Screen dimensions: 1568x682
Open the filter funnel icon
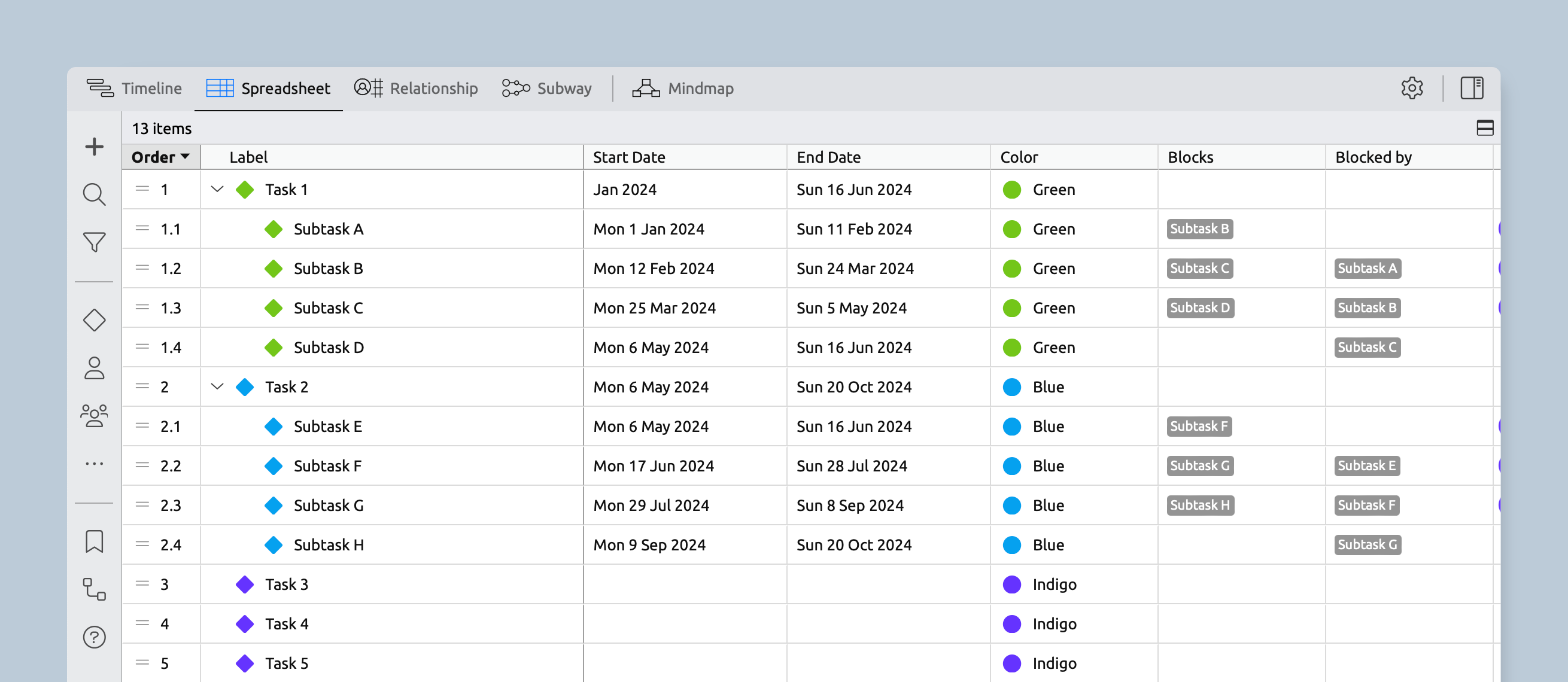click(95, 242)
